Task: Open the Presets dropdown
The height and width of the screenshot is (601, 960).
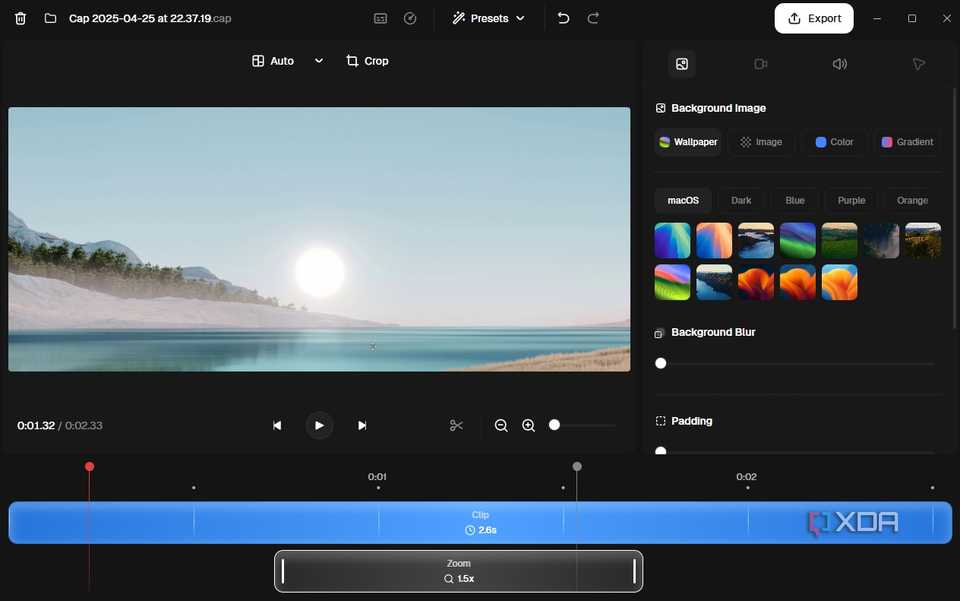Action: [x=488, y=18]
